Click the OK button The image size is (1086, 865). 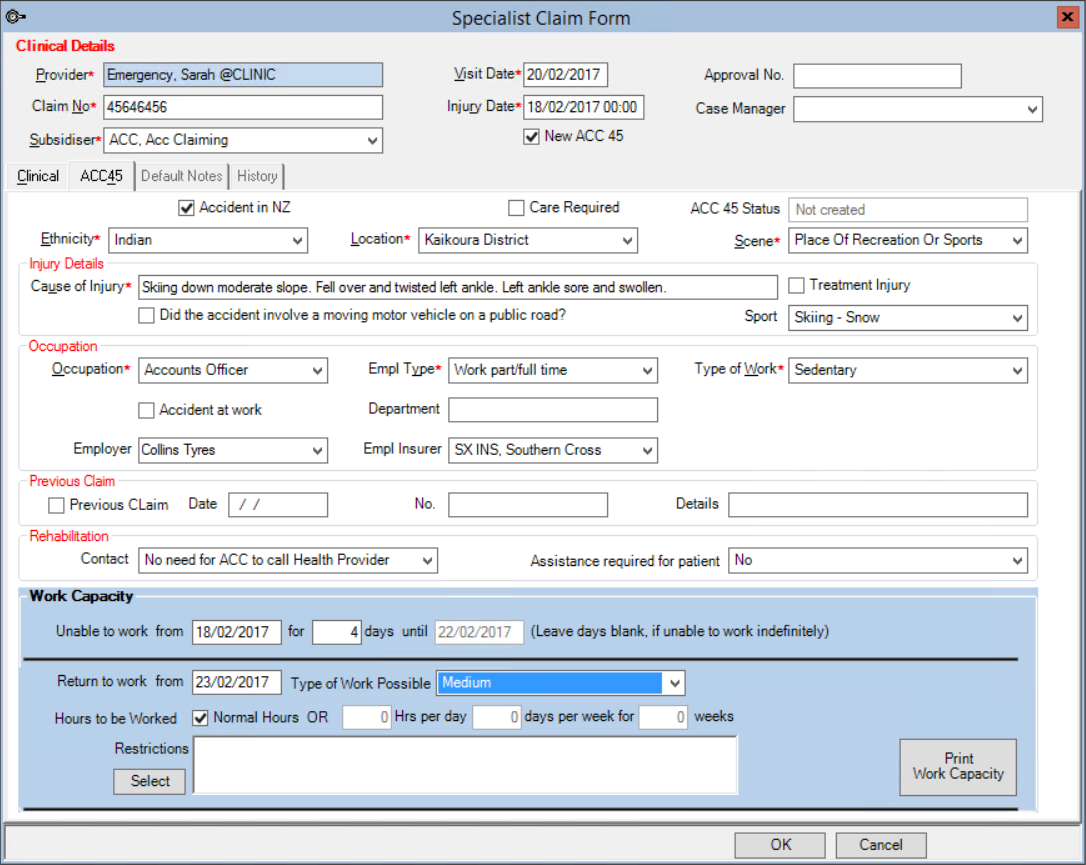click(780, 845)
